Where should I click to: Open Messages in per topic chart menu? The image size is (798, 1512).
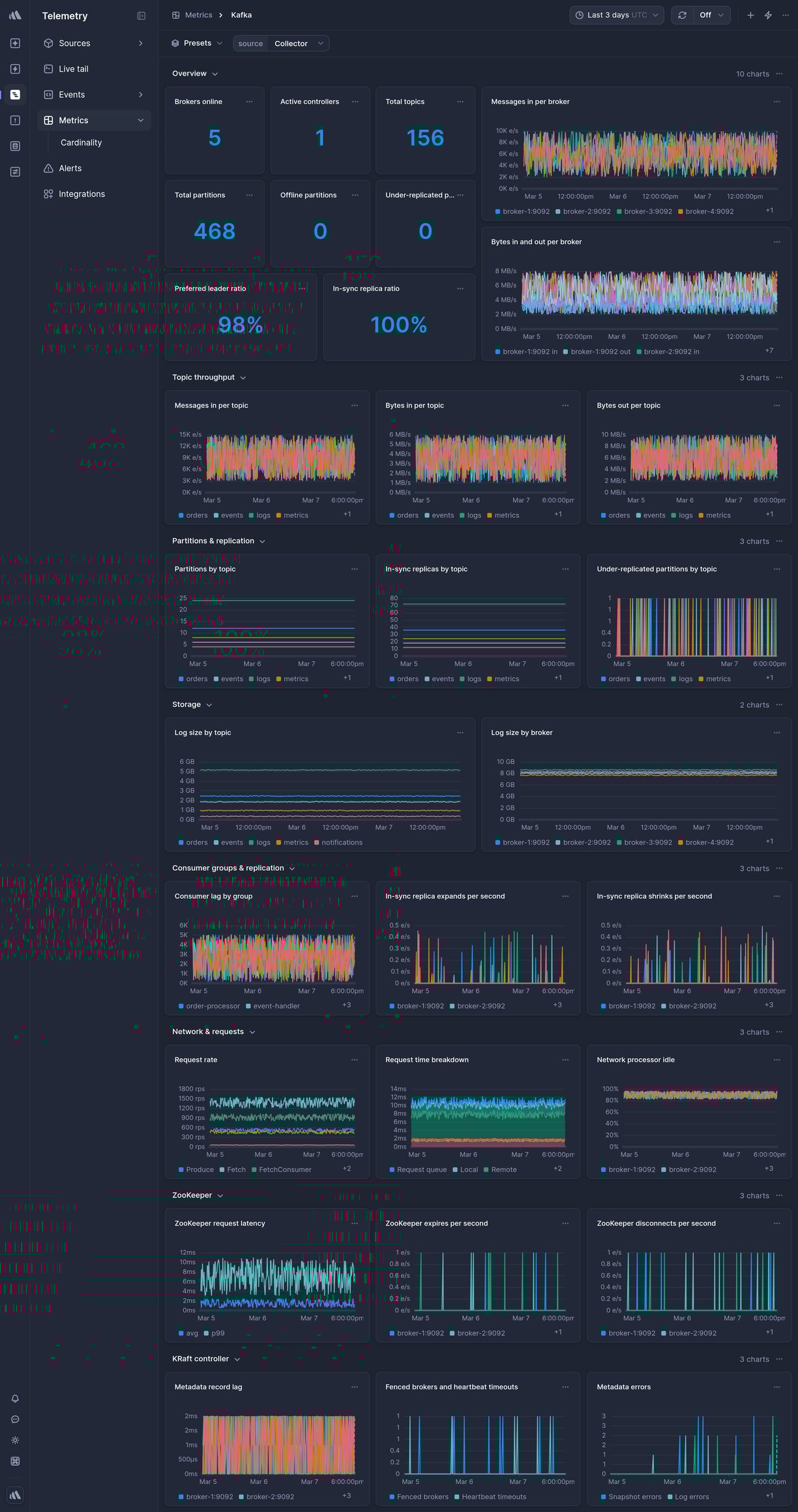point(355,406)
